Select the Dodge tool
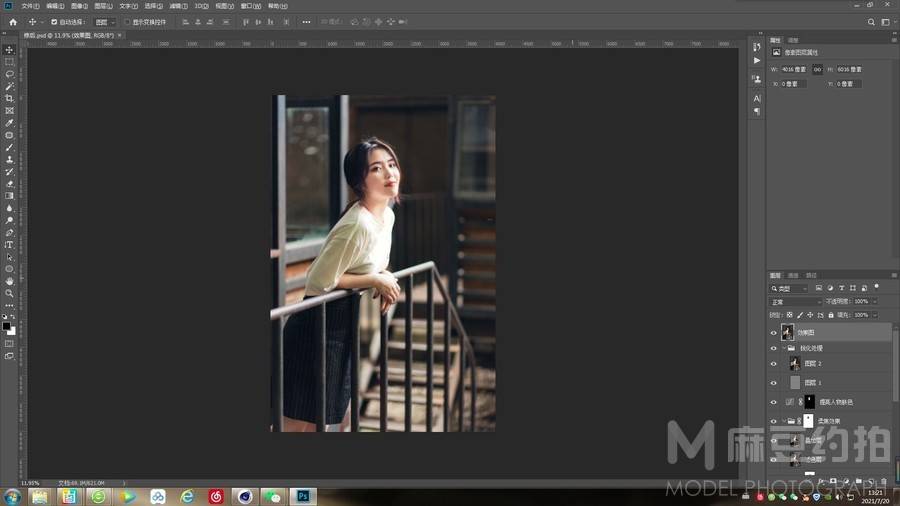The height and width of the screenshot is (506, 900). (9, 220)
